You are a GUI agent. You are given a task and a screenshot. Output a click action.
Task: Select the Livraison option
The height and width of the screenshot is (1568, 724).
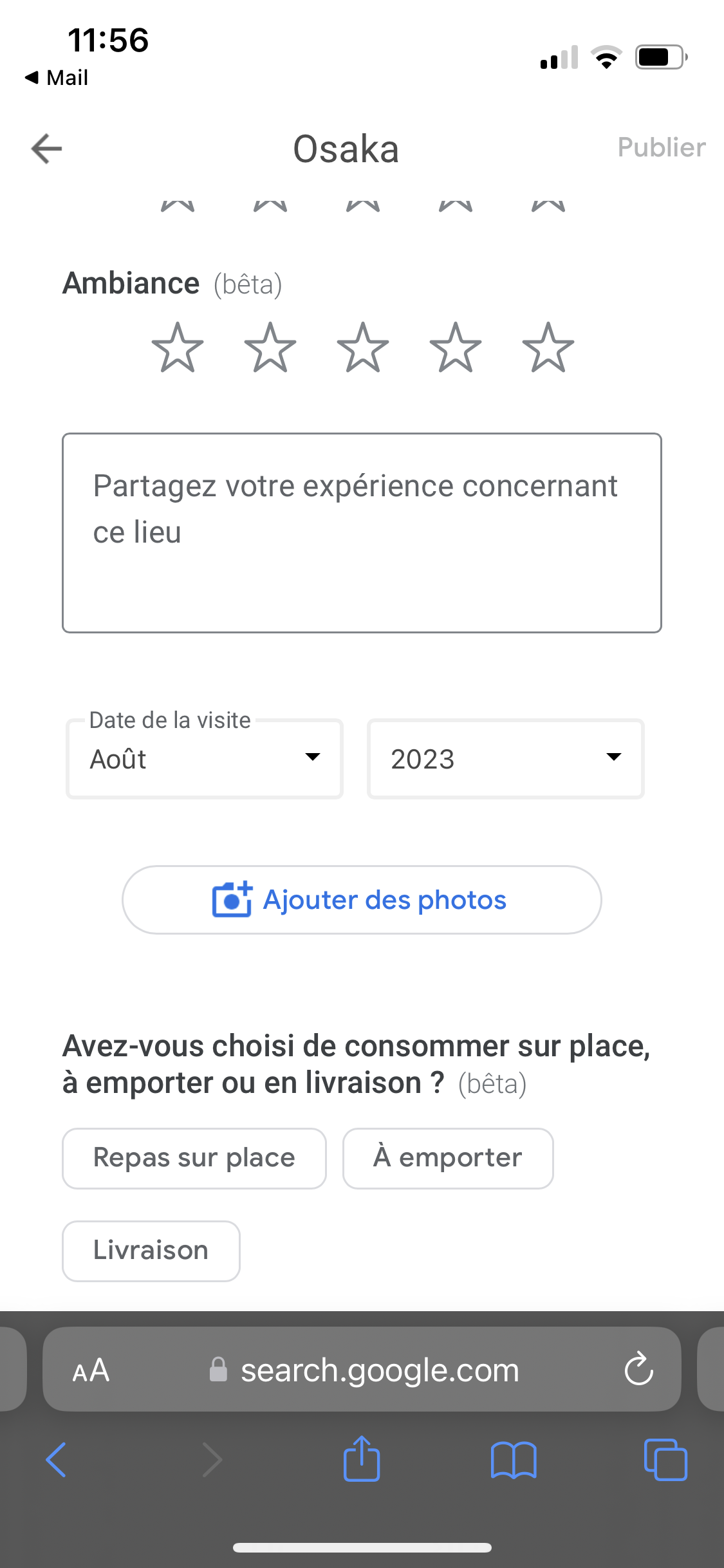(x=151, y=1251)
